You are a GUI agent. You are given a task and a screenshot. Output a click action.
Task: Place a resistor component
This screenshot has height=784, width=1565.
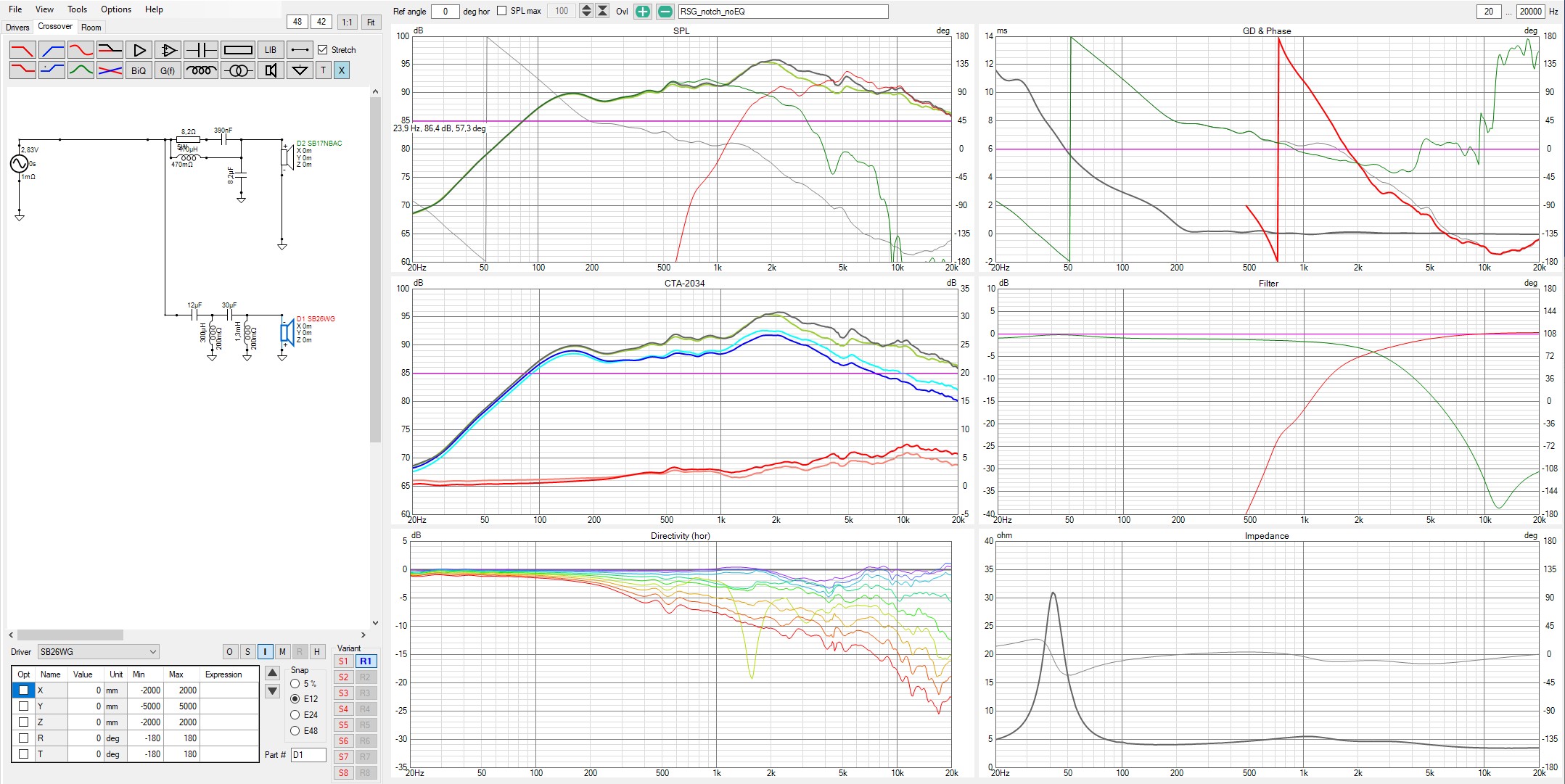pos(238,50)
